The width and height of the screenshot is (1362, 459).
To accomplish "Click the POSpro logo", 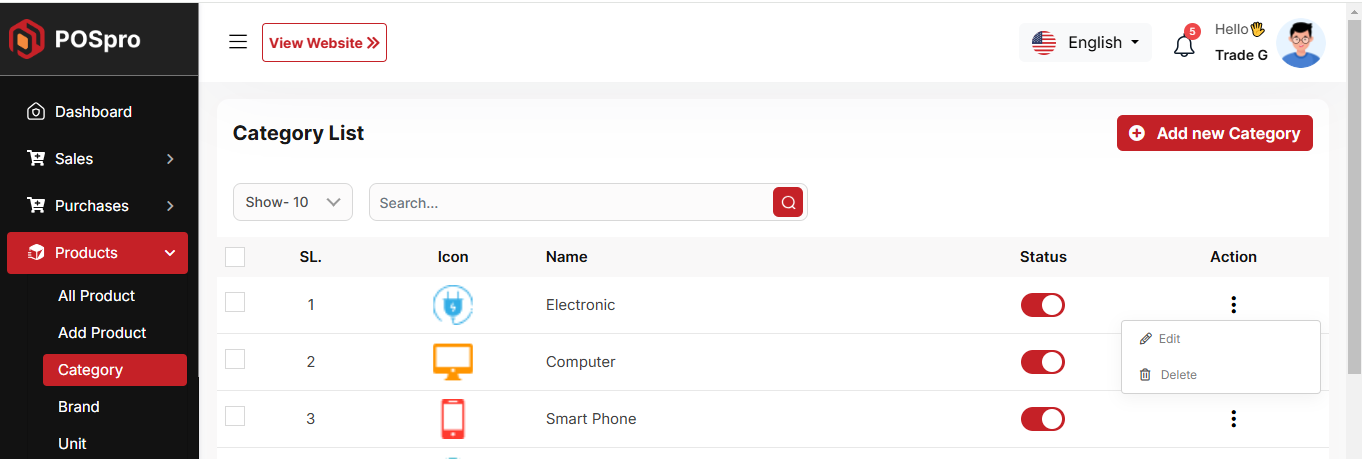I will [75, 40].
